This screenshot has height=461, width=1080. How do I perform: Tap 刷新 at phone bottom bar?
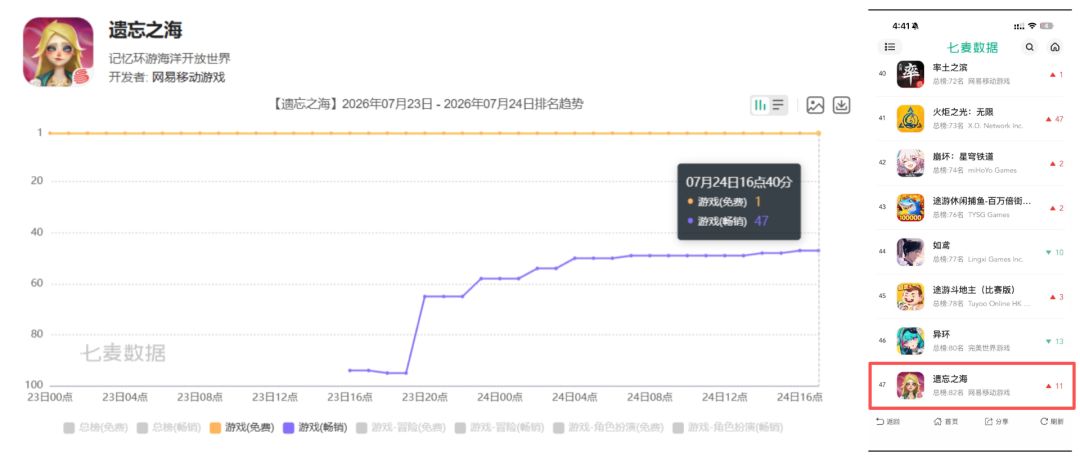pos(1052,421)
